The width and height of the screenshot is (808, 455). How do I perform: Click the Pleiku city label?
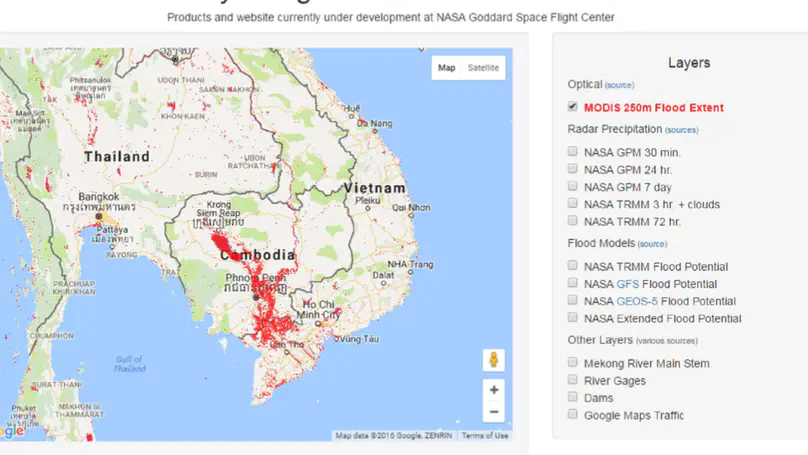tap(368, 200)
